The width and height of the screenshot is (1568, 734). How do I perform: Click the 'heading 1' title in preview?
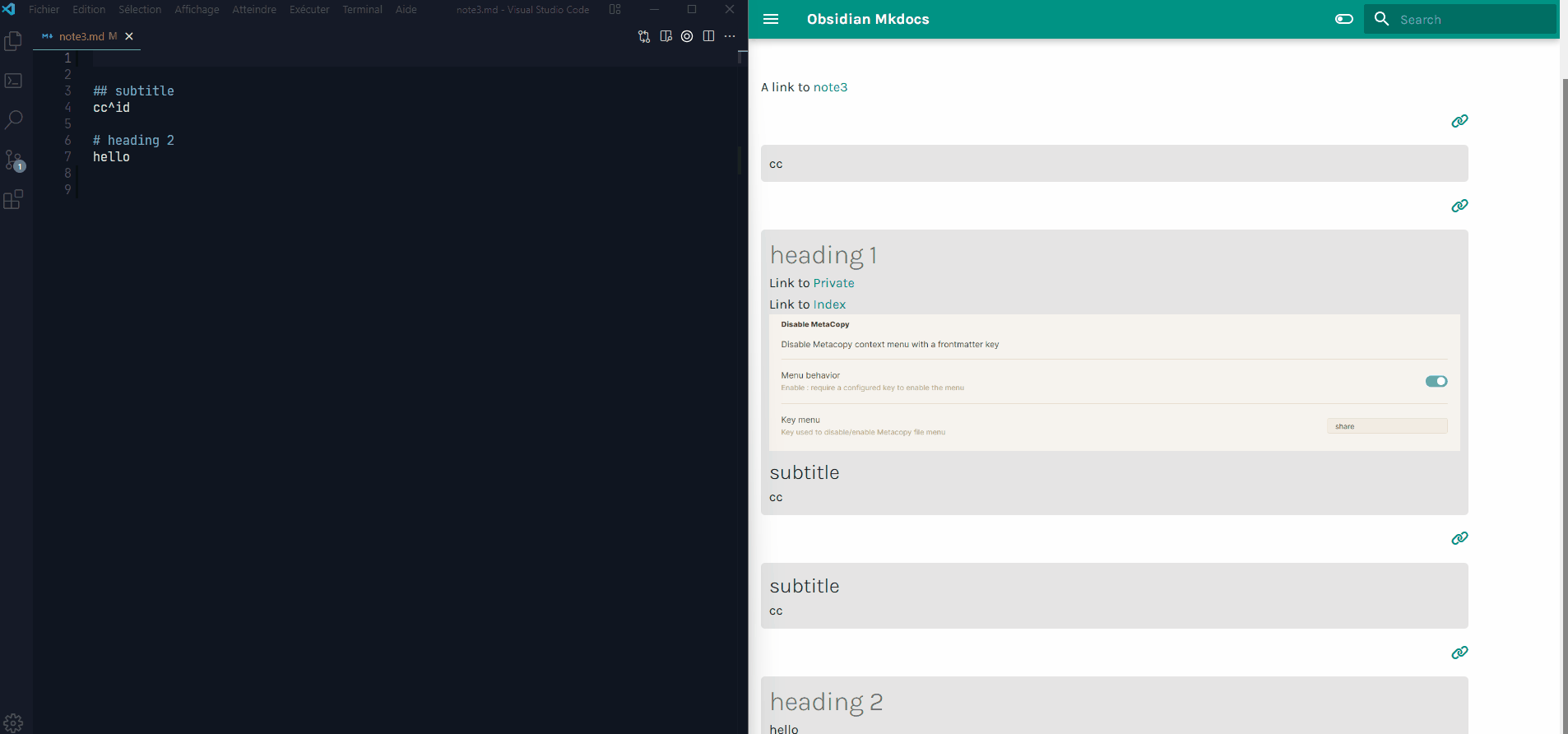click(823, 255)
